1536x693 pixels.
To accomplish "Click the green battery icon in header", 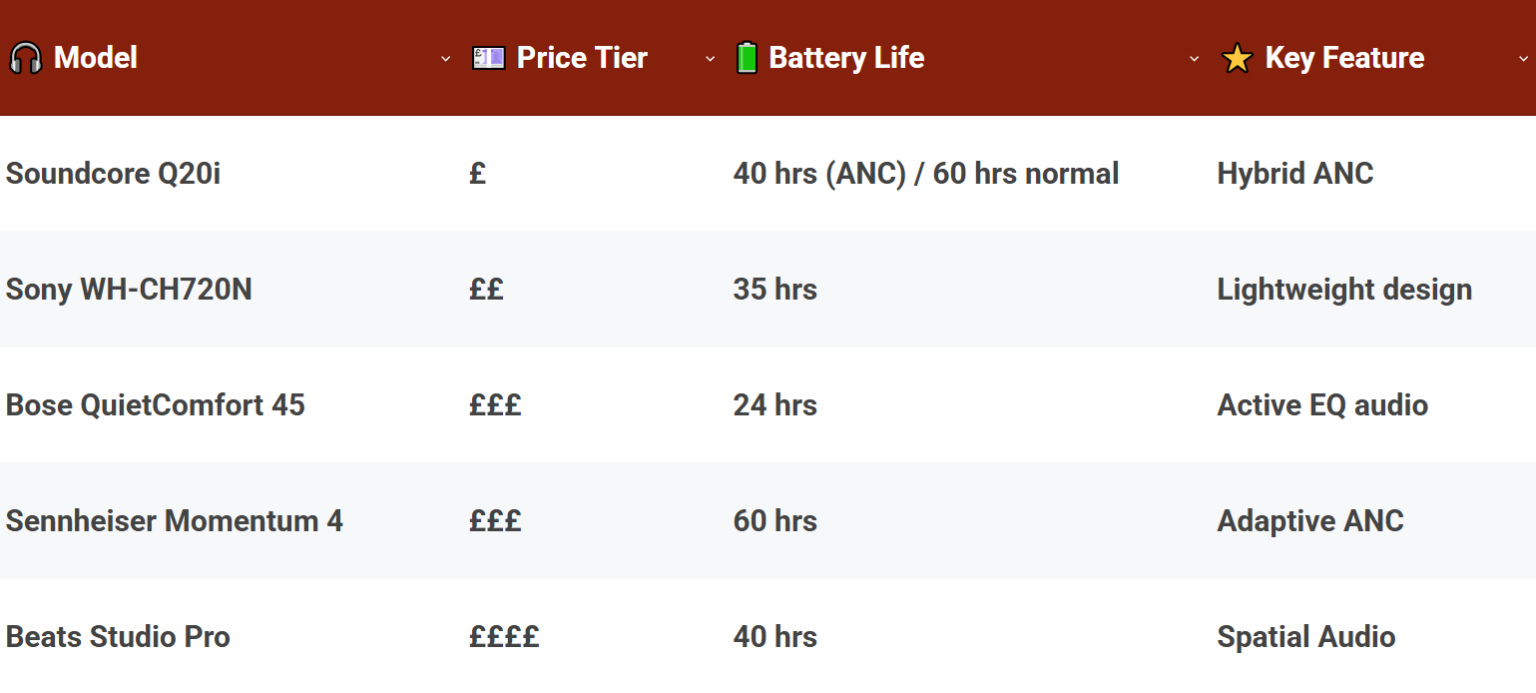I will point(745,58).
